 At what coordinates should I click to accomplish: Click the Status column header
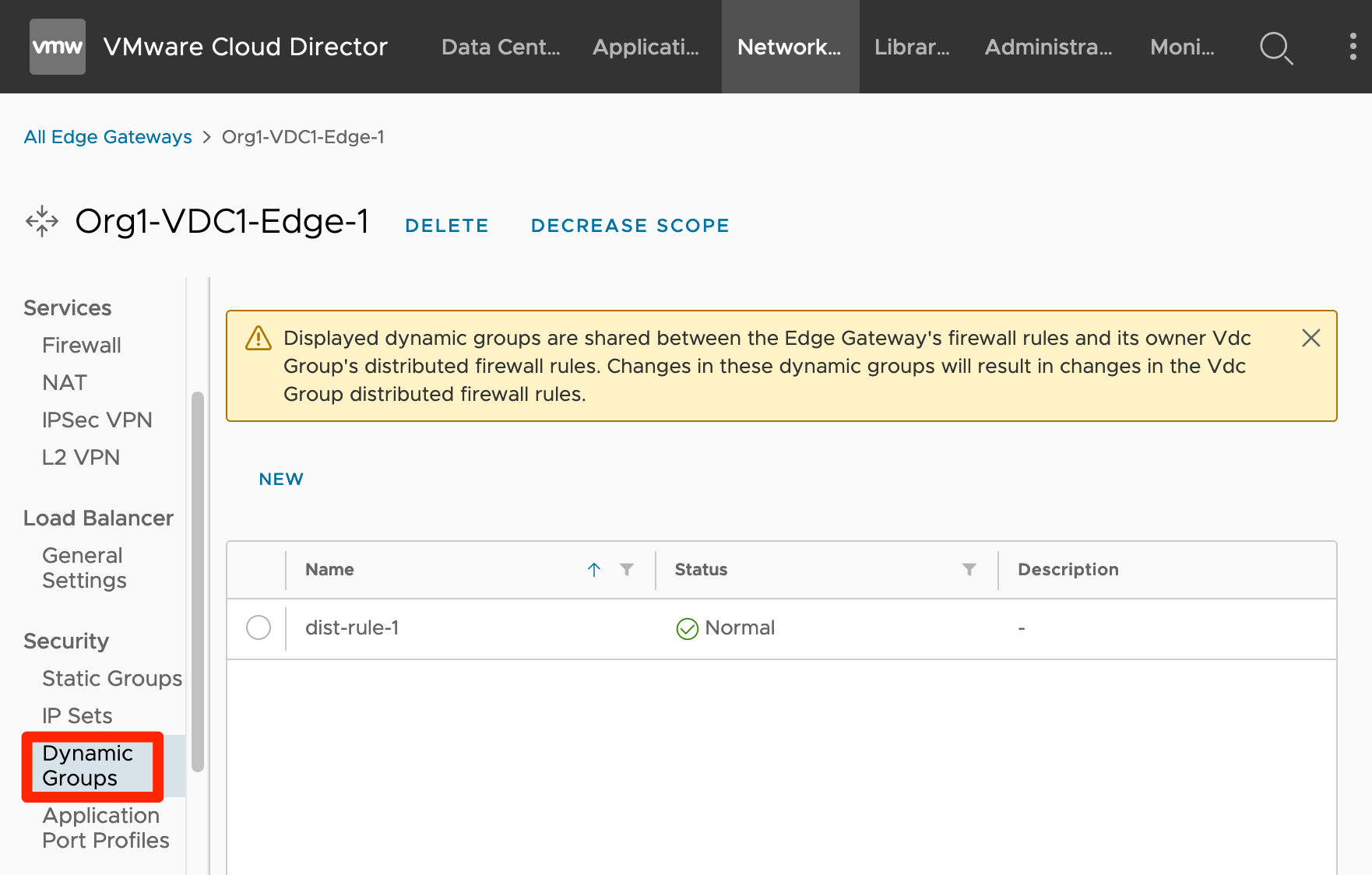point(701,570)
